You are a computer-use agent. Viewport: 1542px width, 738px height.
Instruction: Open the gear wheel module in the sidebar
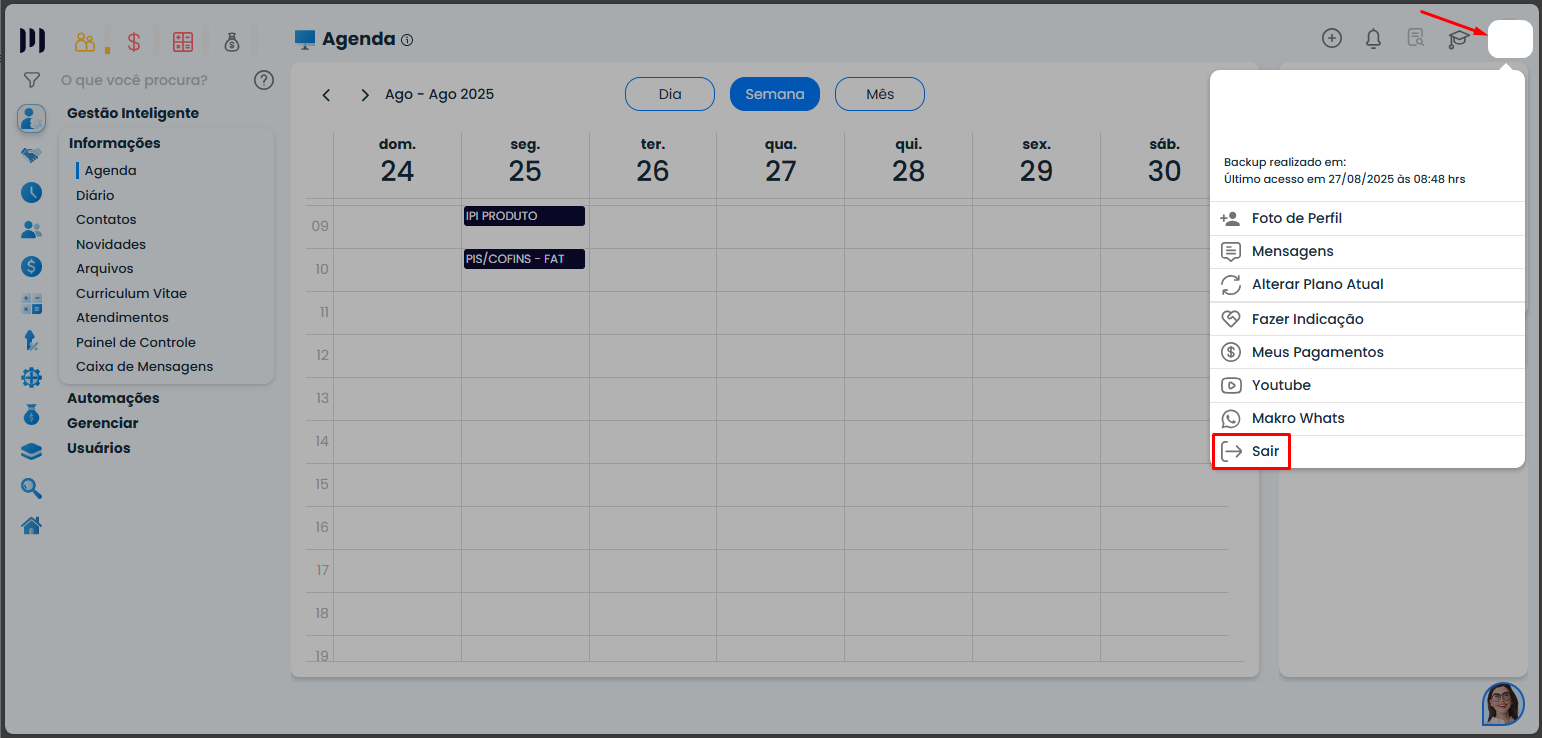point(31,377)
